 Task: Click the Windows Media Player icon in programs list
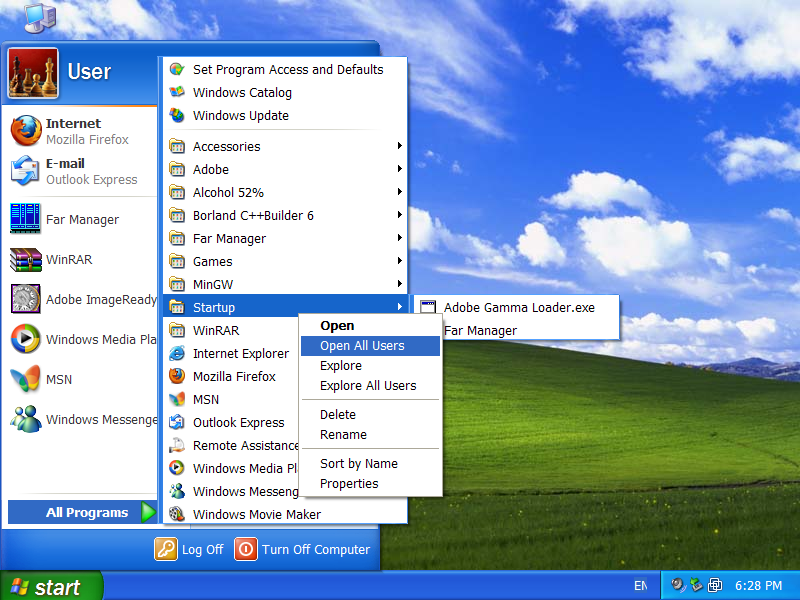pos(177,468)
